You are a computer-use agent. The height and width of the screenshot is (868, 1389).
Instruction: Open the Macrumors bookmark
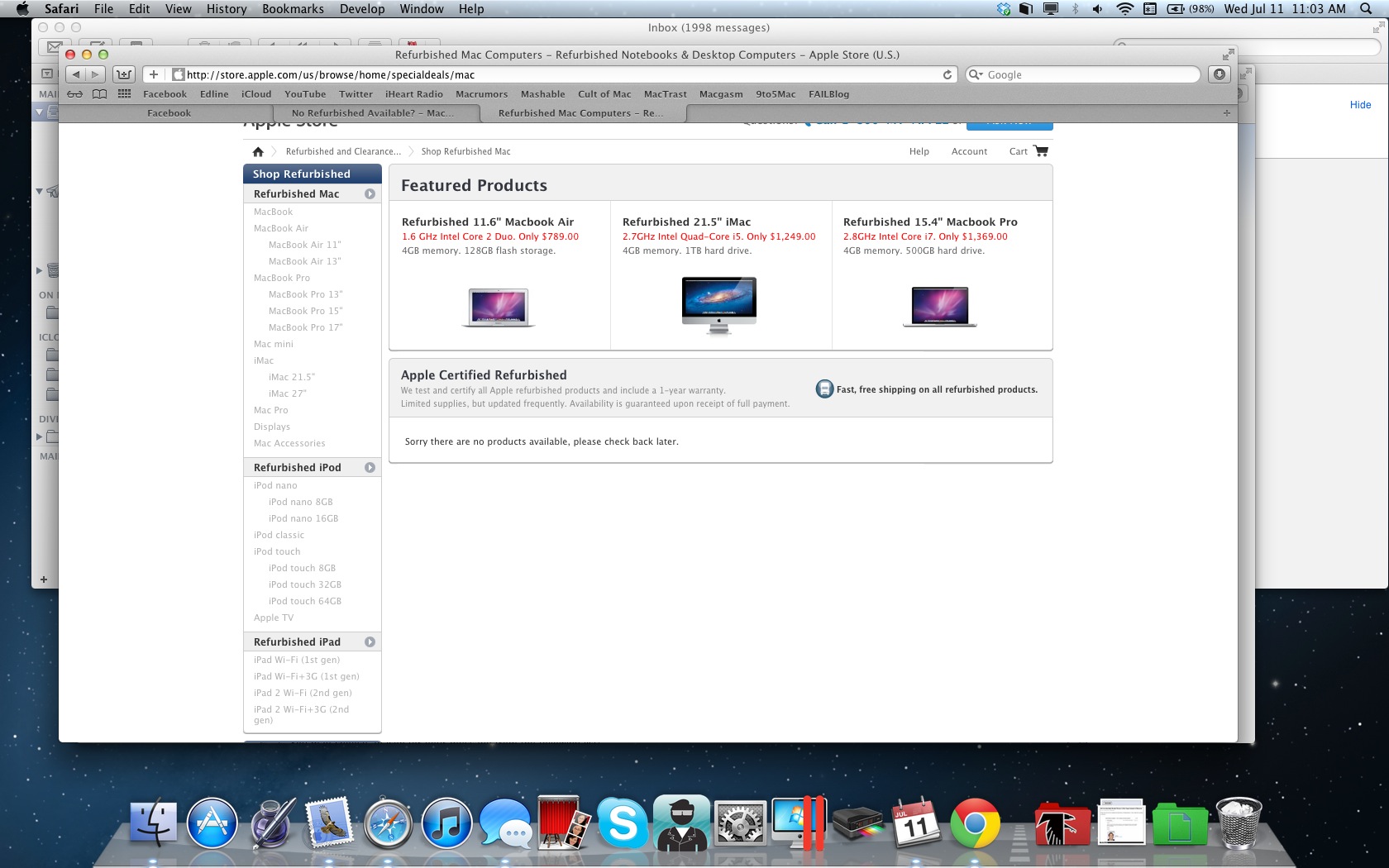pyautogui.click(x=481, y=94)
